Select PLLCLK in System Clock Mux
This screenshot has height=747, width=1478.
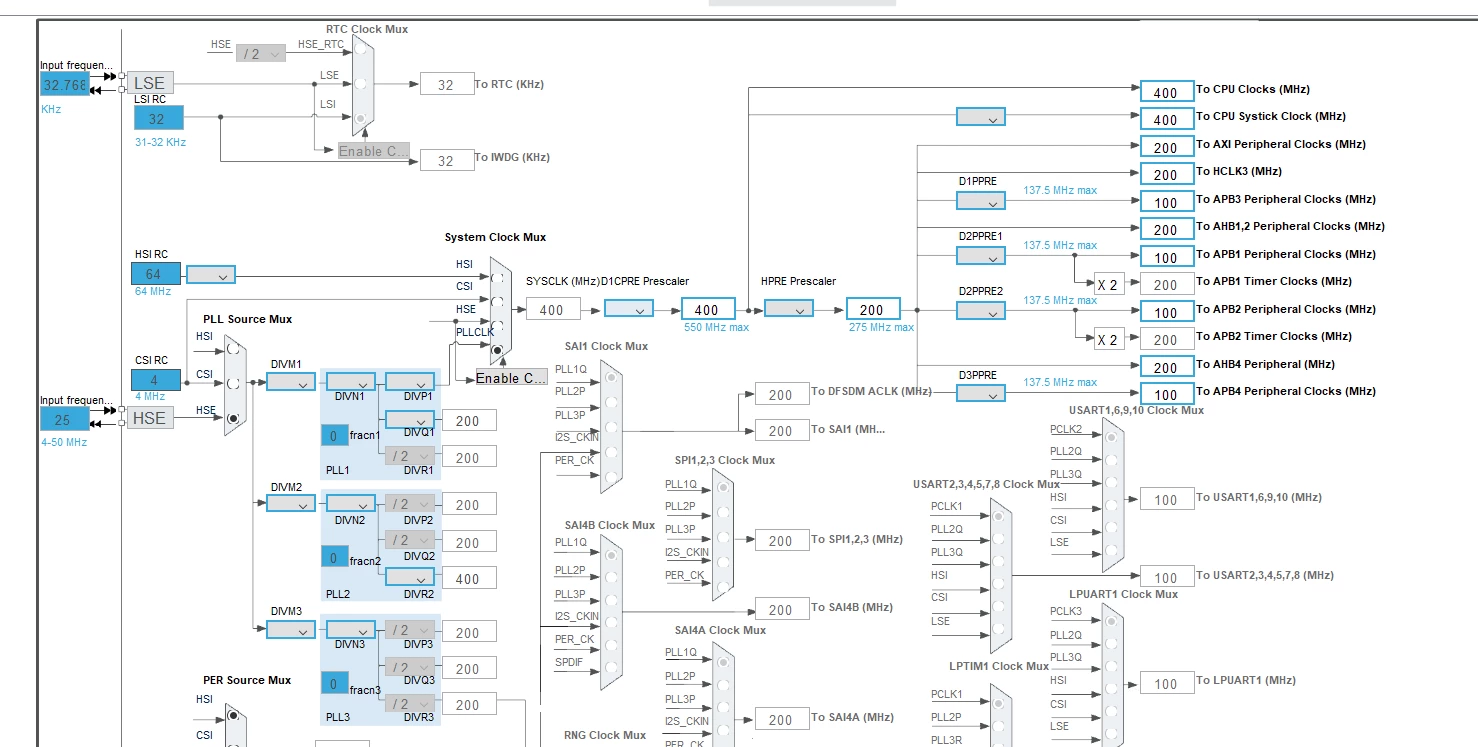tap(497, 350)
